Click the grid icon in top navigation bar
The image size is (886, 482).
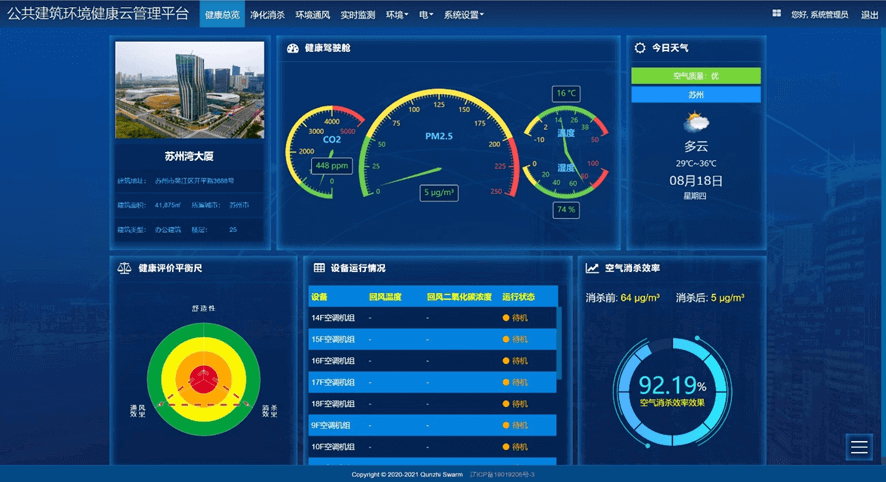[776, 14]
